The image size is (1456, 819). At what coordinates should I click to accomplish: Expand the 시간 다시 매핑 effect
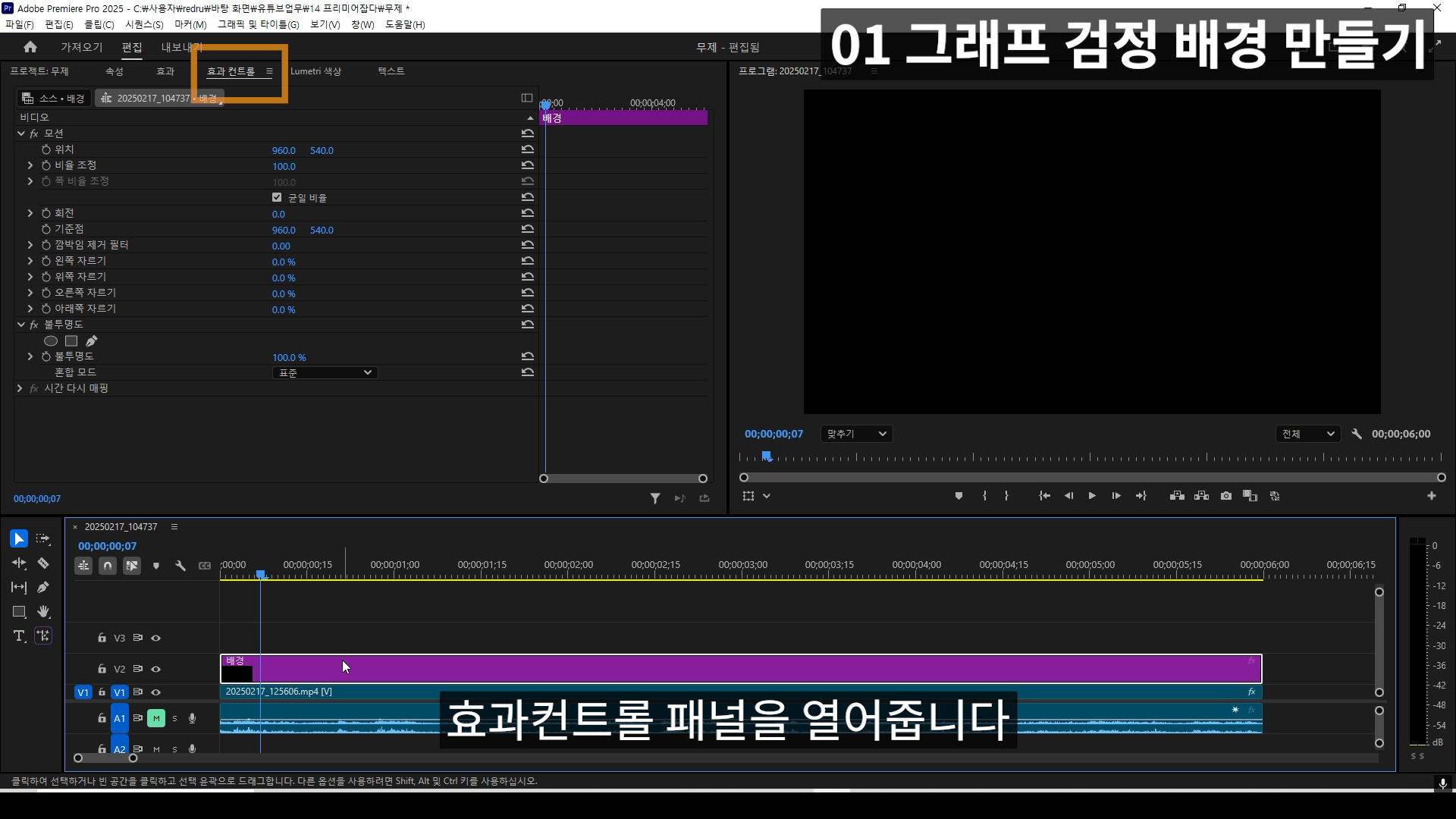point(20,388)
